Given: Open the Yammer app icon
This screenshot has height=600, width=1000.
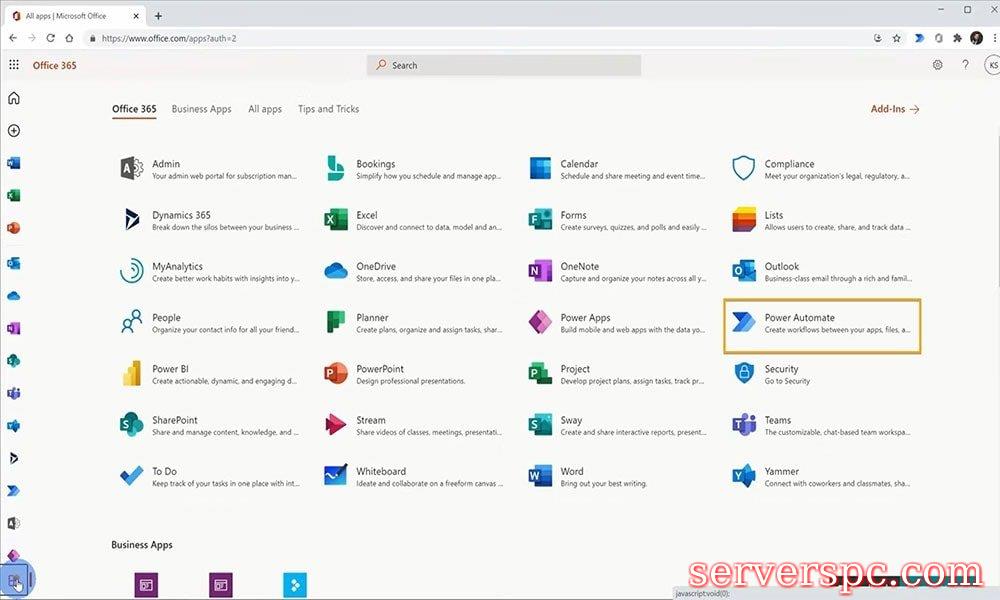Looking at the screenshot, I should click(x=744, y=476).
